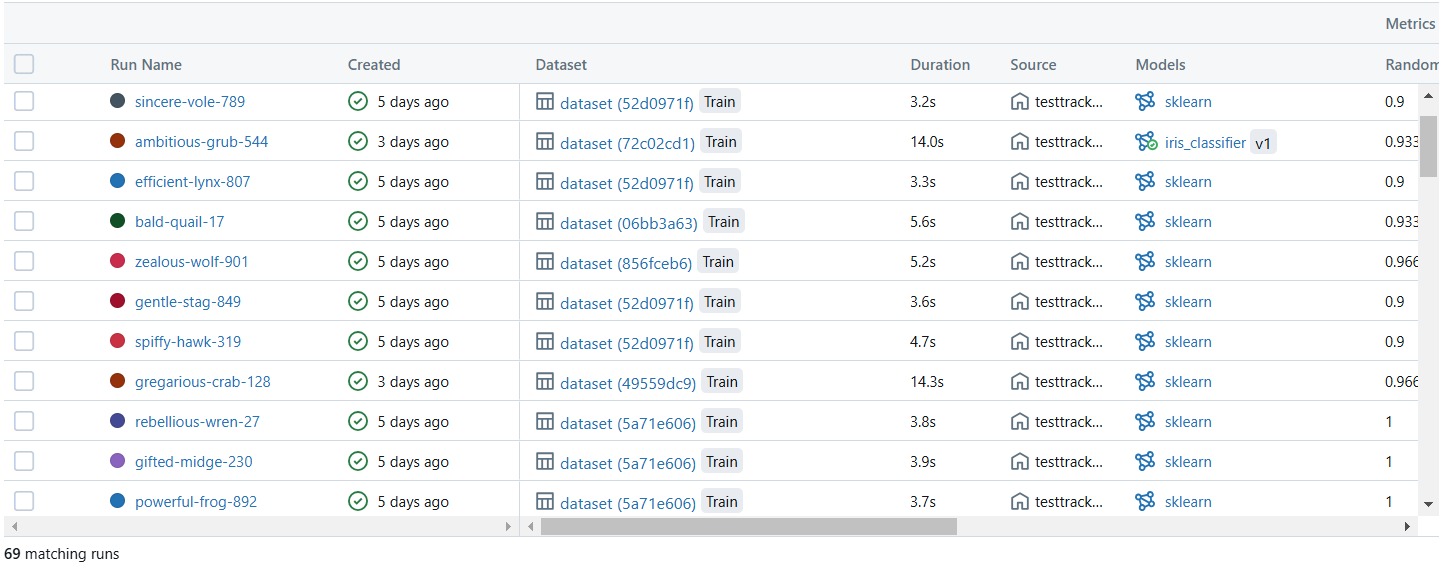1456x569 pixels.
Task: Click the scroll-down arrow of the vertical scrollbar
Action: [1428, 503]
